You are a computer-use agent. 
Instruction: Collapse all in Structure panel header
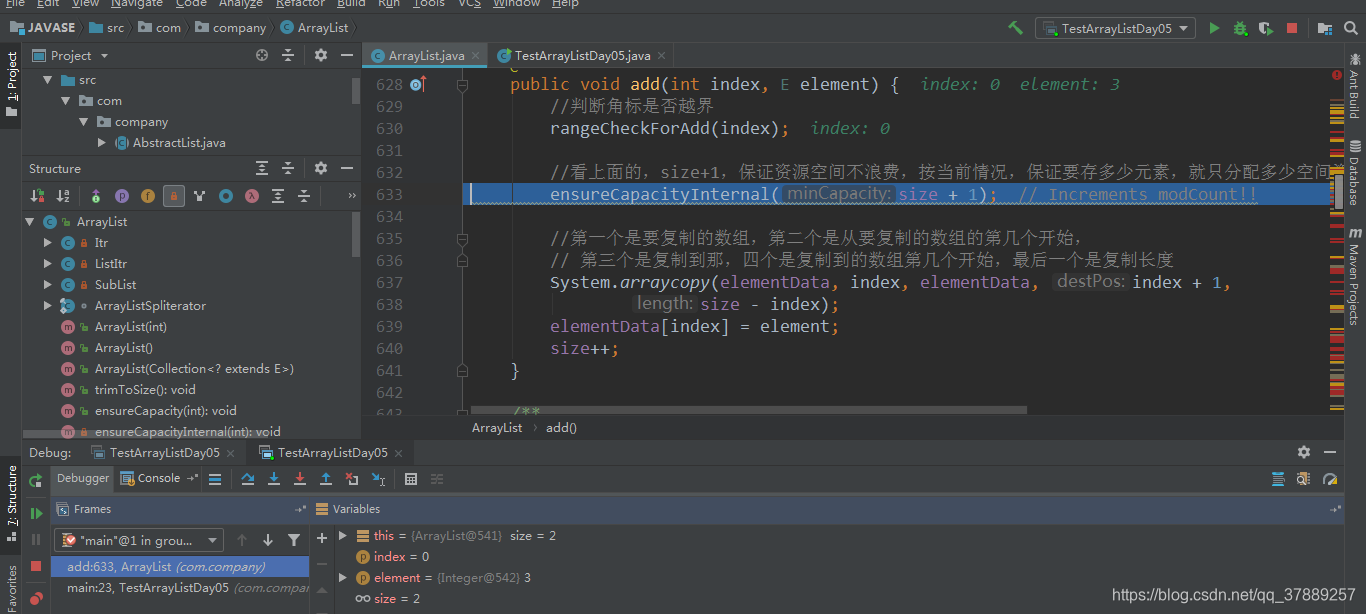288,168
